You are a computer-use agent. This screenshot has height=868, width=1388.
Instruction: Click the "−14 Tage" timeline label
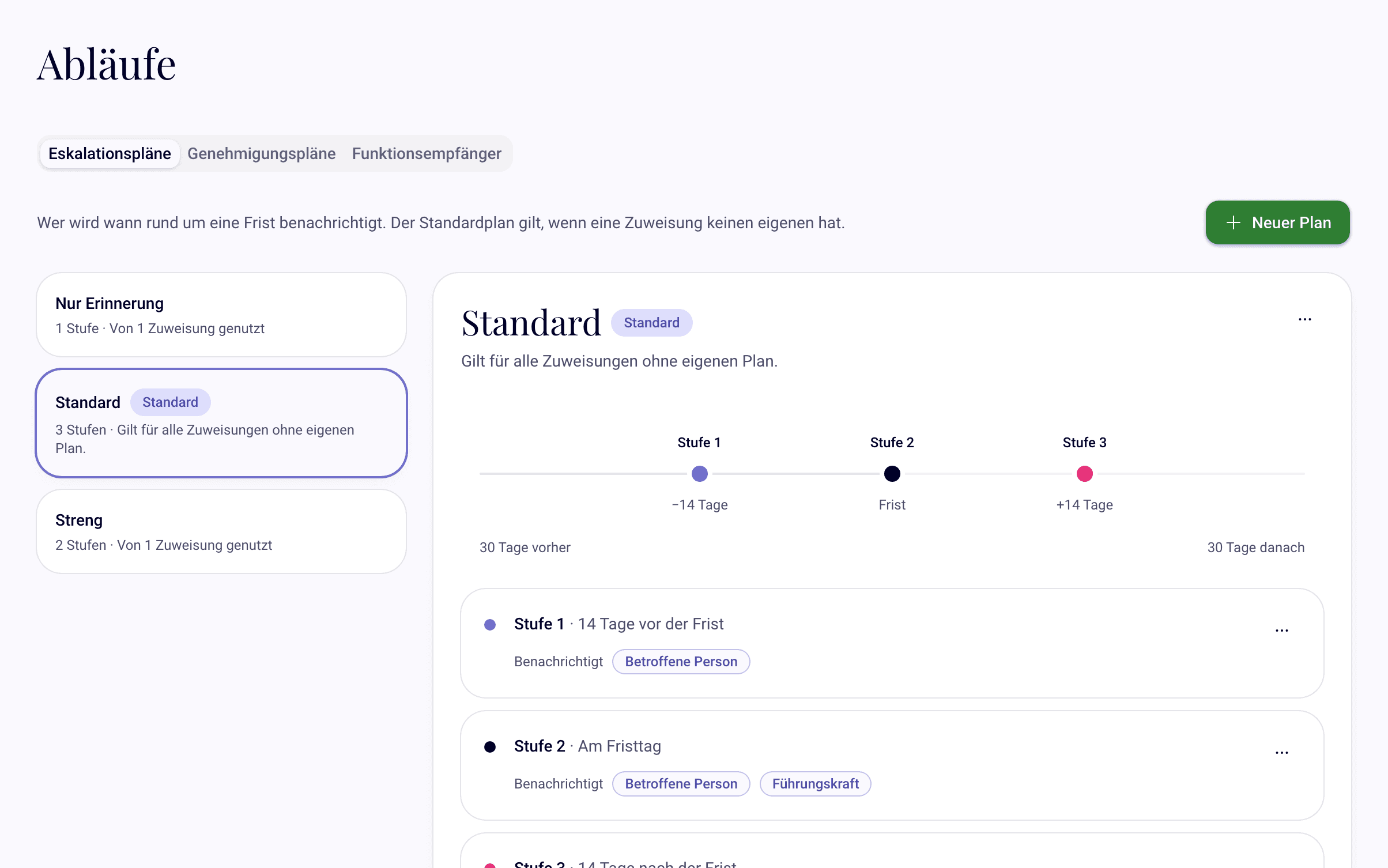click(700, 505)
